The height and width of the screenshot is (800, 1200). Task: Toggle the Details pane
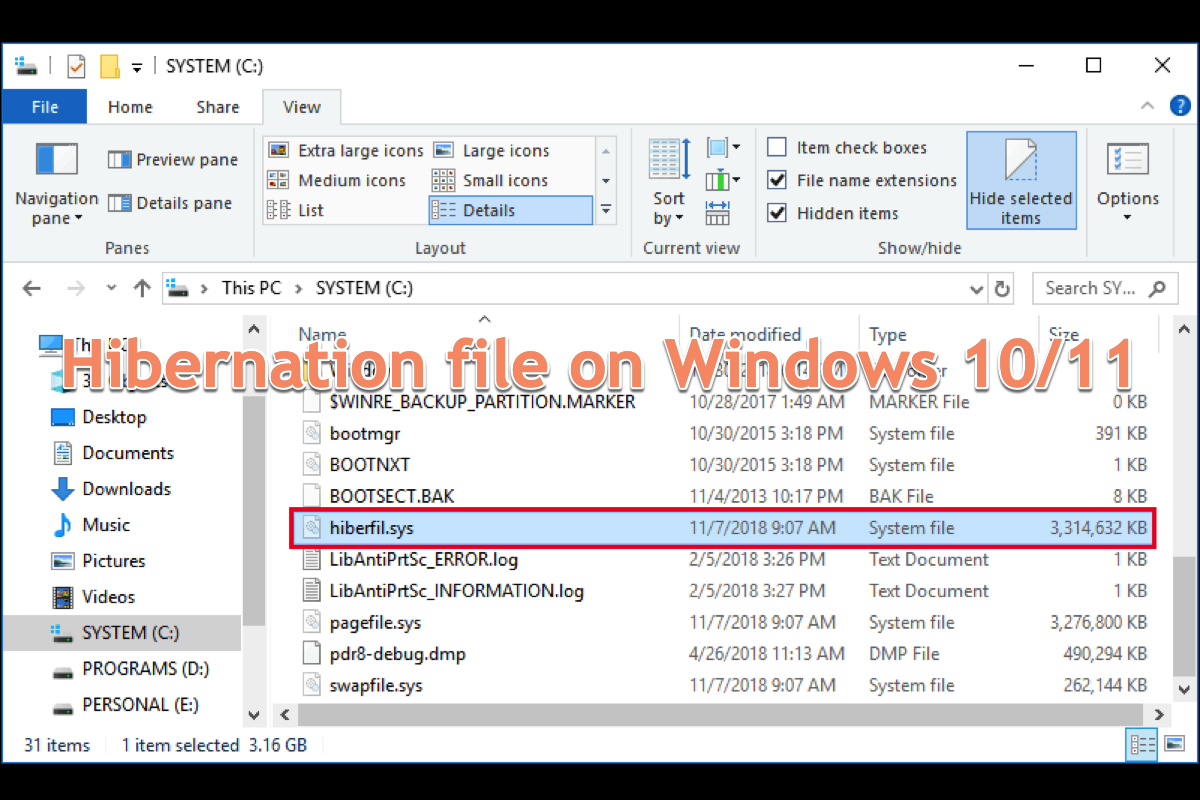point(170,203)
